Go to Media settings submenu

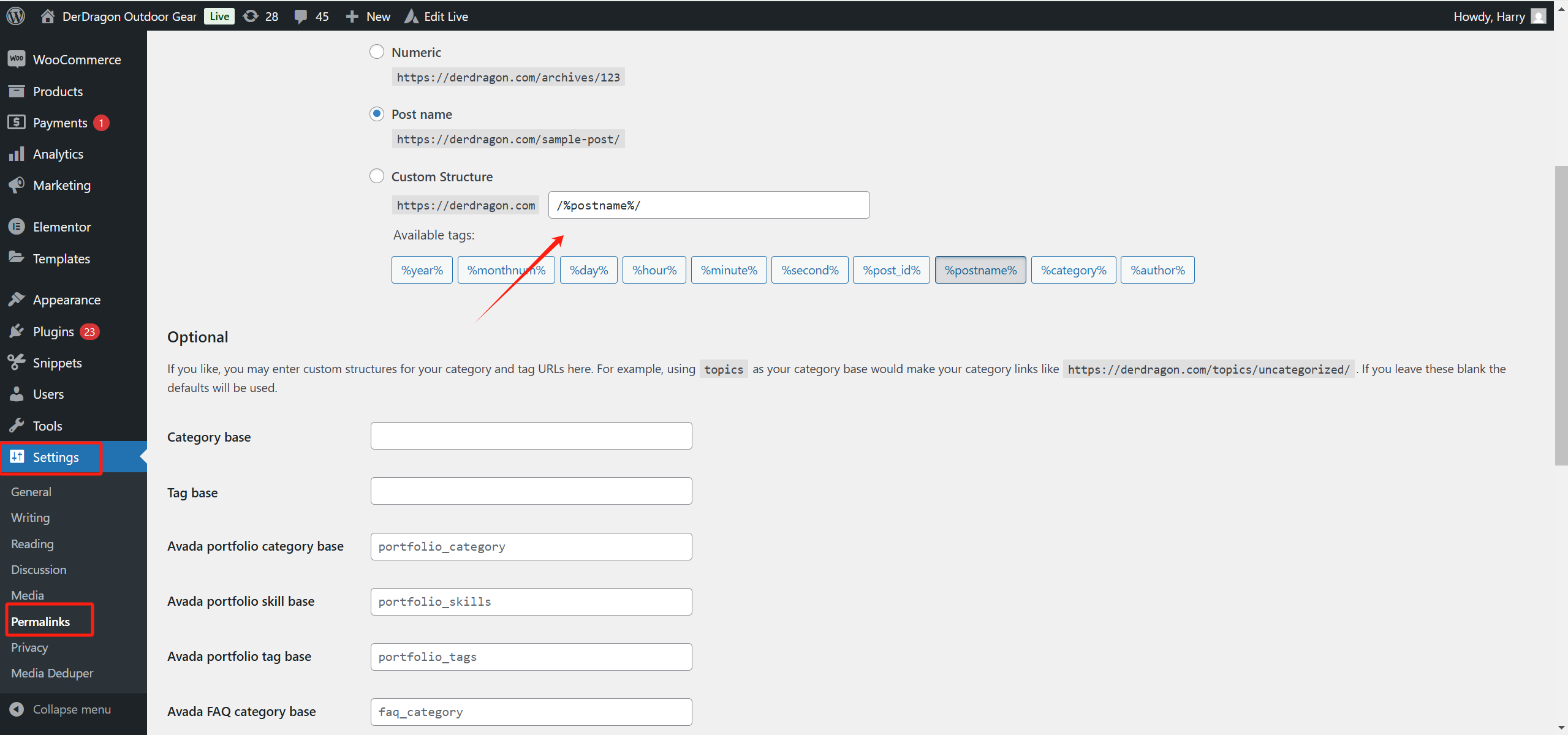click(28, 595)
